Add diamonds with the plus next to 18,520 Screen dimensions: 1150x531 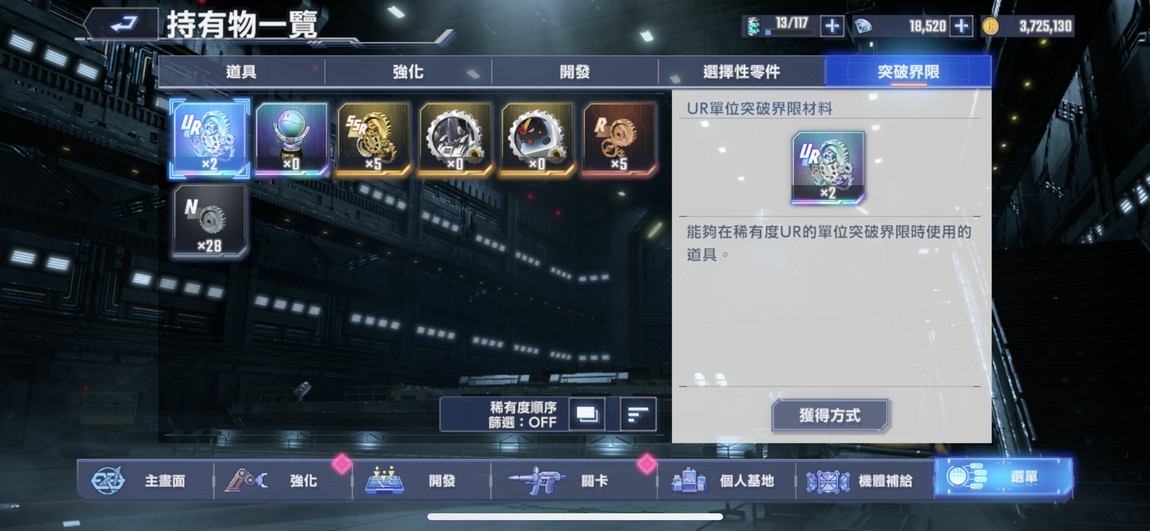(x=961, y=26)
